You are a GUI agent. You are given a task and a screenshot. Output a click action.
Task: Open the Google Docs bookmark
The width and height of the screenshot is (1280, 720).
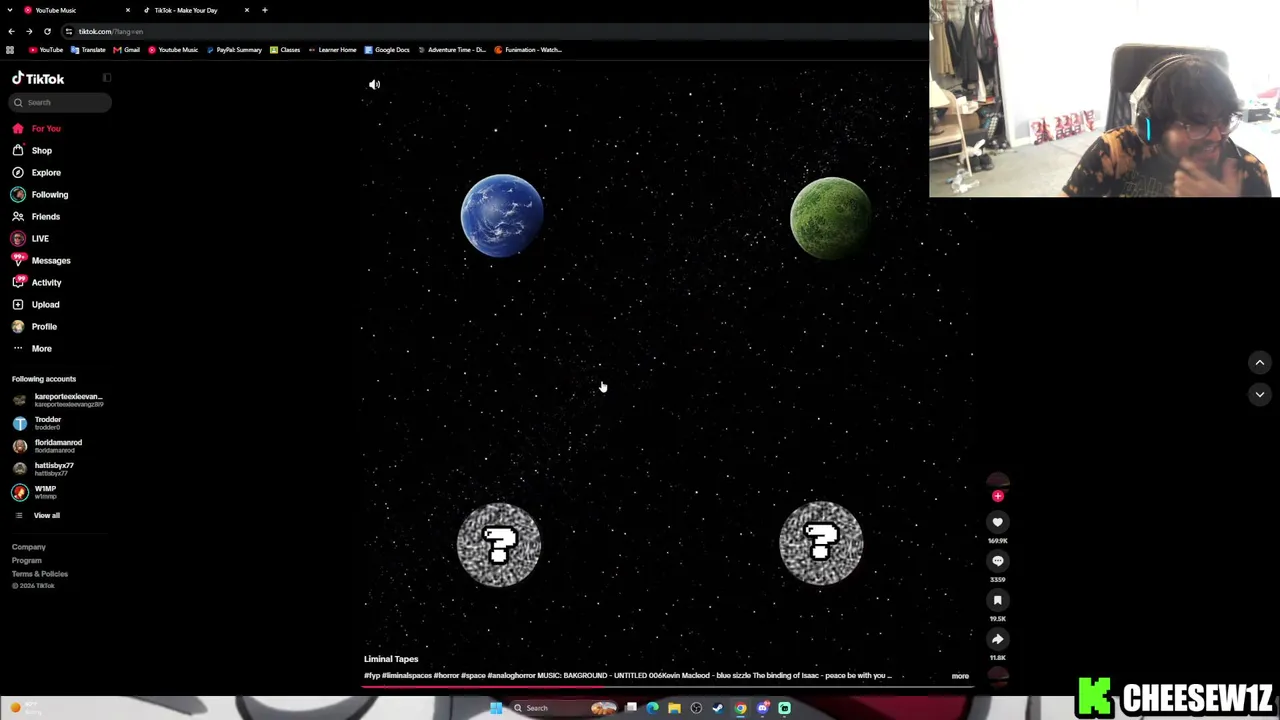click(x=387, y=50)
